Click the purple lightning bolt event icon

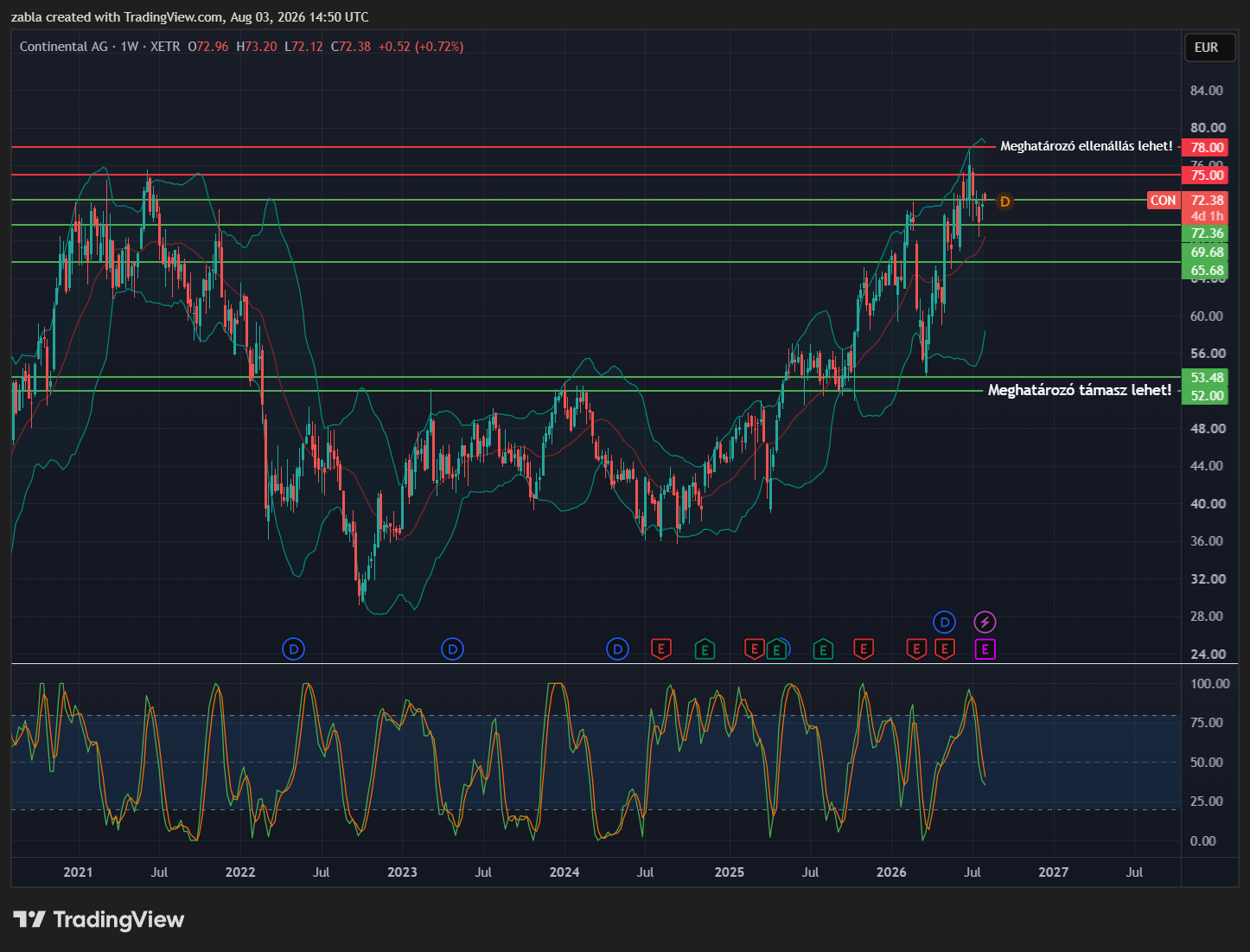pos(985,622)
